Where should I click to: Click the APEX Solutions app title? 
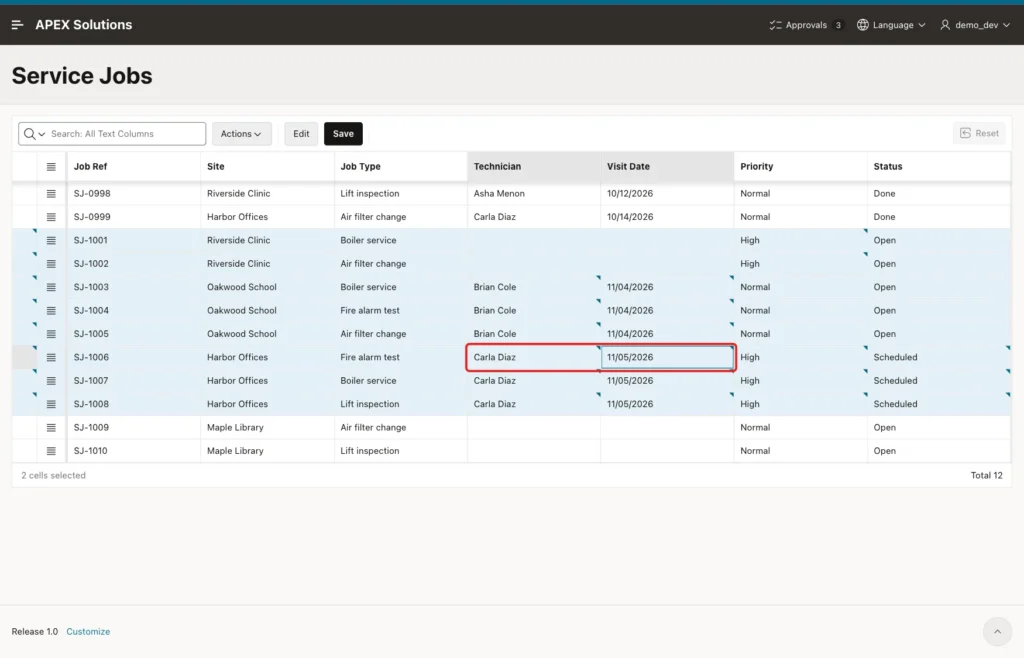point(84,25)
